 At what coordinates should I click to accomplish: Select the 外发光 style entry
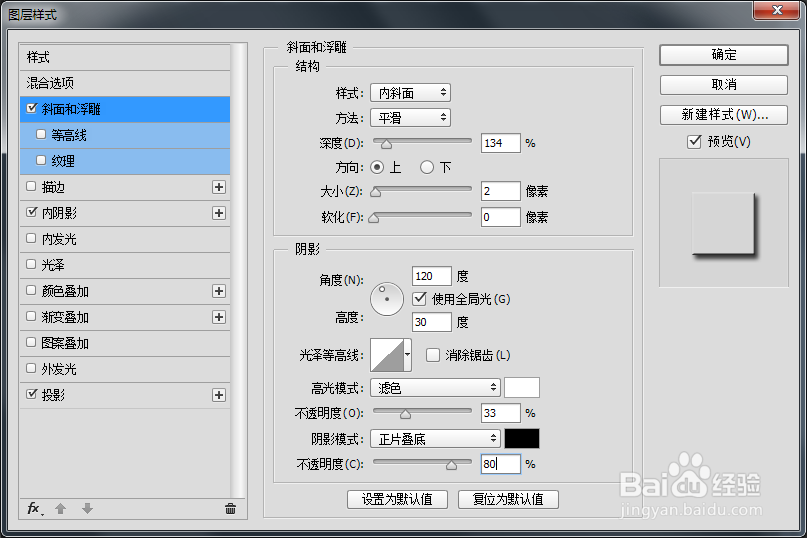[125, 369]
